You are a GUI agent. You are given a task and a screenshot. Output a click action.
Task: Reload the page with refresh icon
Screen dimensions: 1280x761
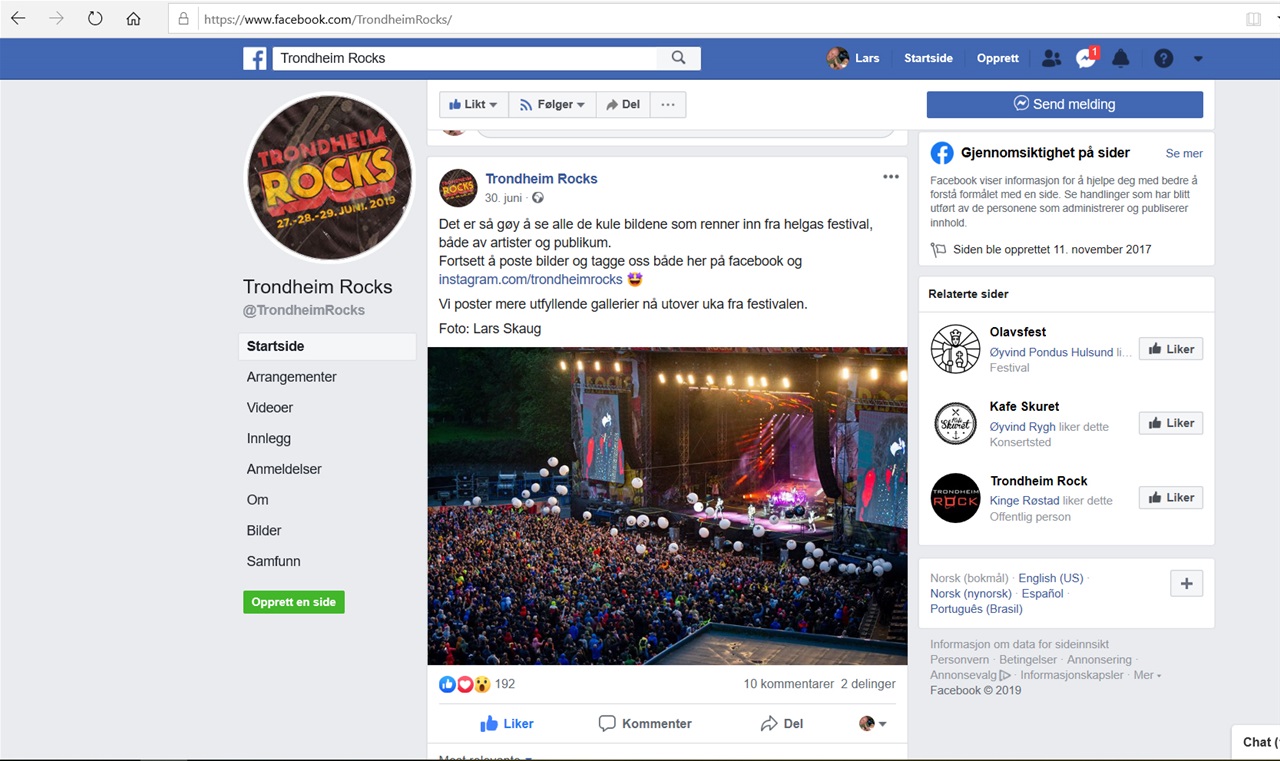click(95, 19)
